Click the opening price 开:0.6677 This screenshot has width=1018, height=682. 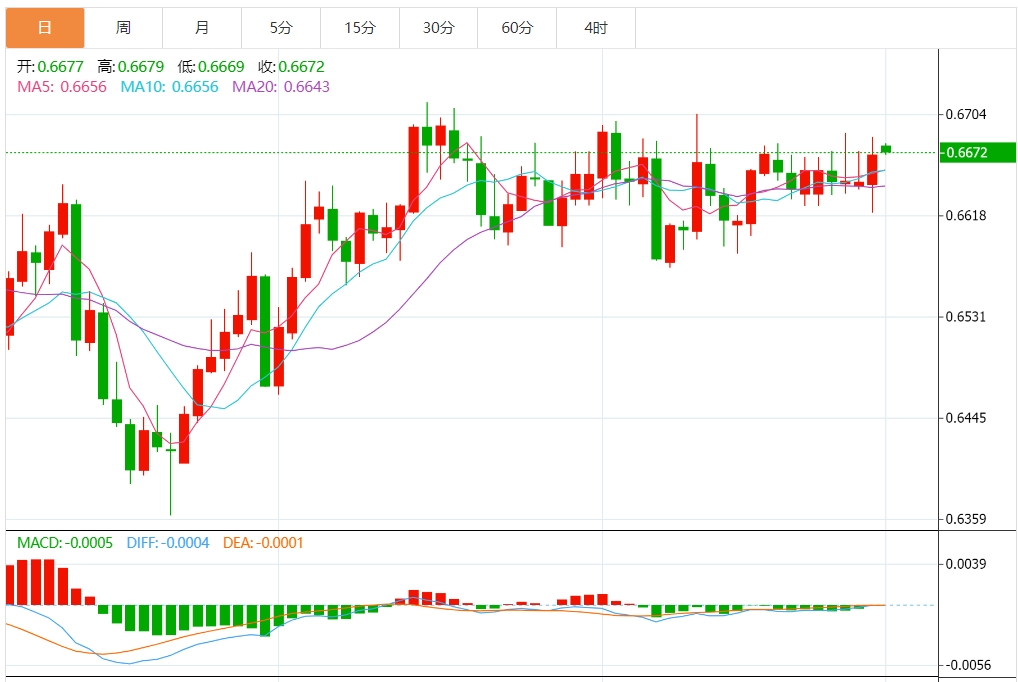point(50,67)
